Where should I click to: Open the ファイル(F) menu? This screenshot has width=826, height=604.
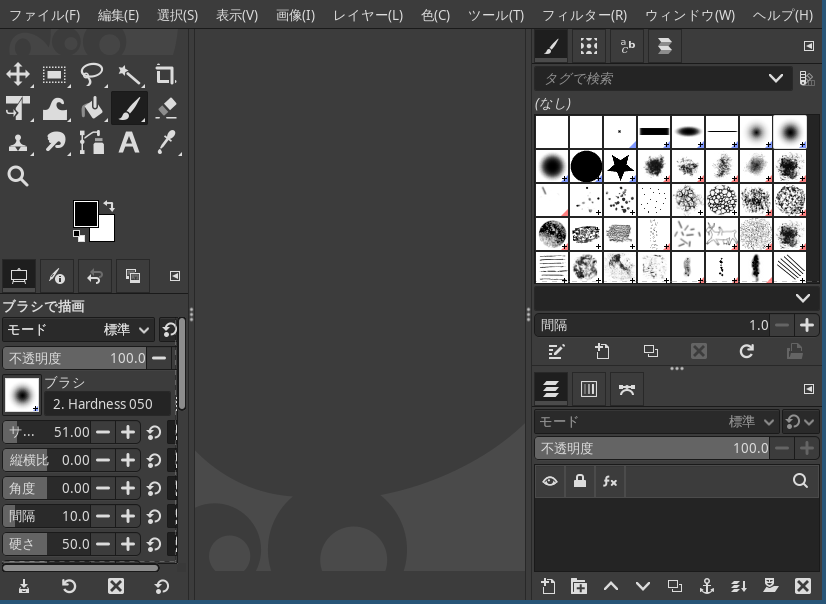[44, 15]
